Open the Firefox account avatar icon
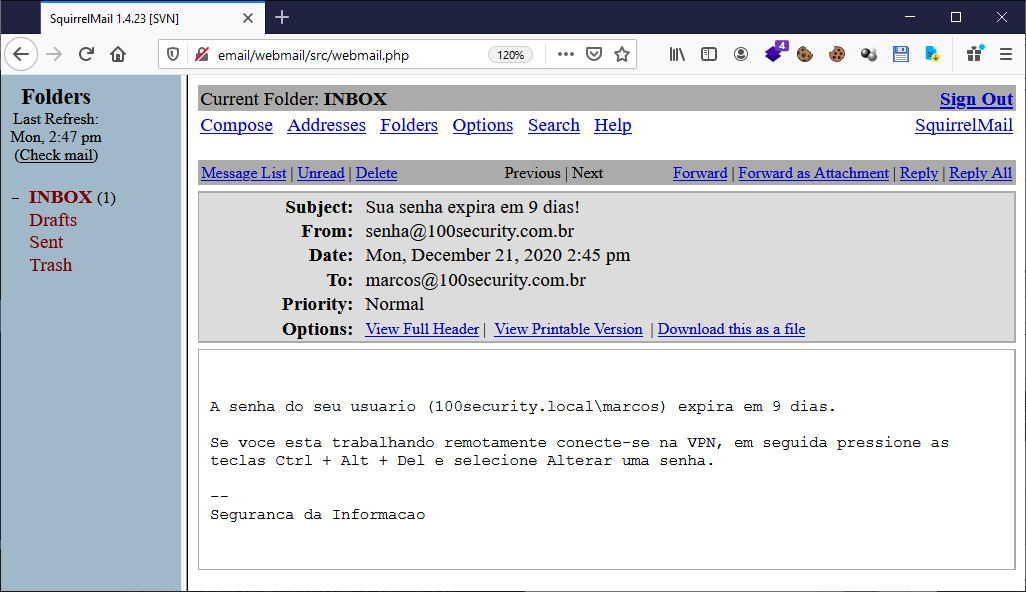The image size is (1026, 592). 741,54
